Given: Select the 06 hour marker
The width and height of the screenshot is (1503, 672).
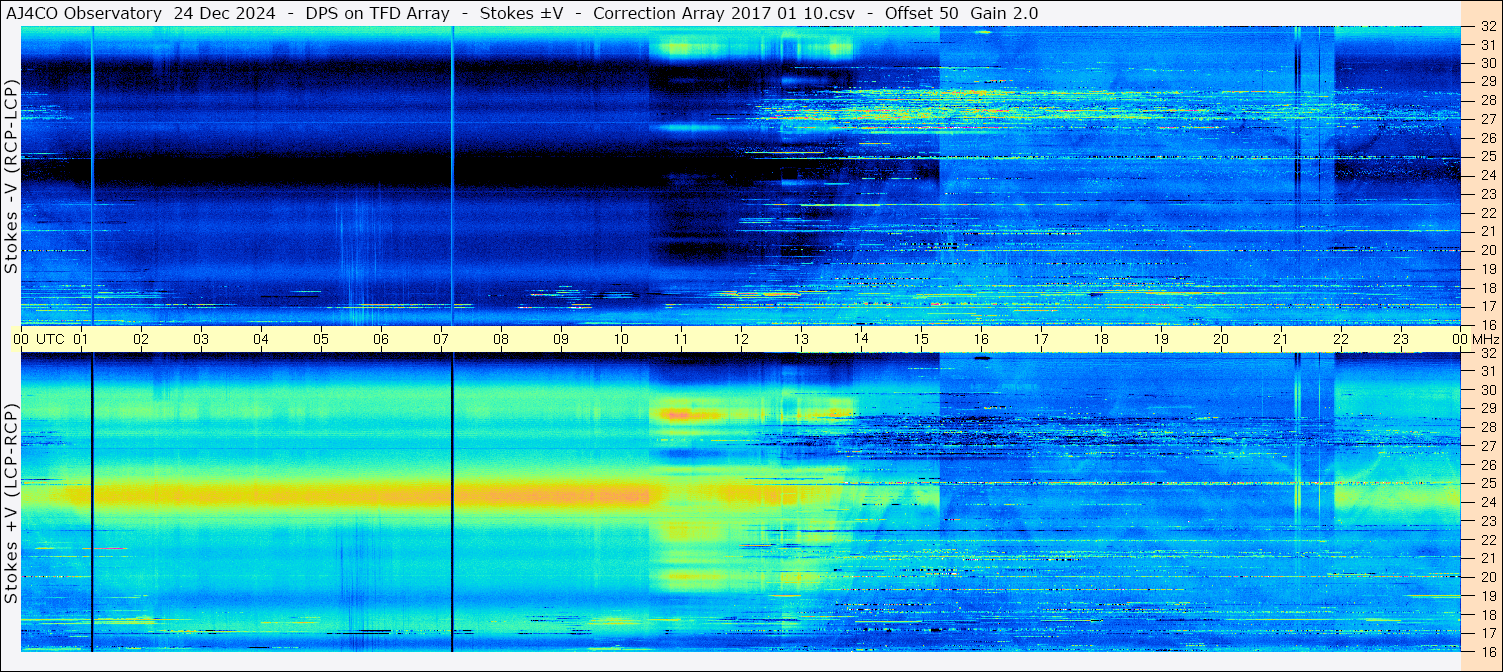Looking at the screenshot, I should pyautogui.click(x=381, y=339).
